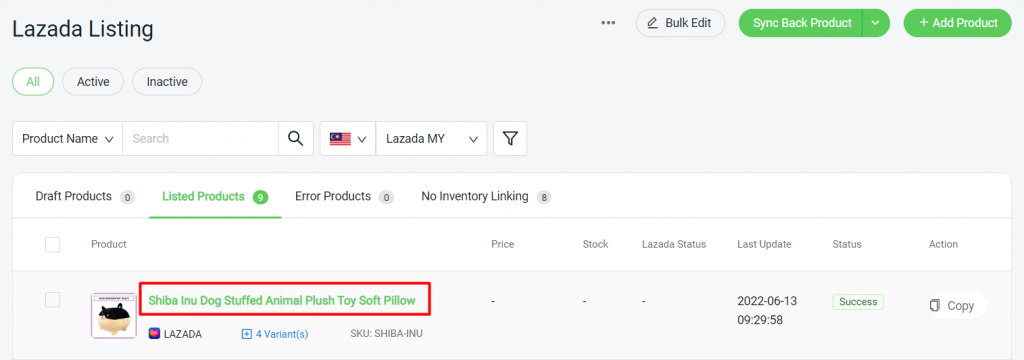Check the Shiba Inu product row checkbox
This screenshot has width=1024, height=360.
pyautogui.click(x=52, y=299)
